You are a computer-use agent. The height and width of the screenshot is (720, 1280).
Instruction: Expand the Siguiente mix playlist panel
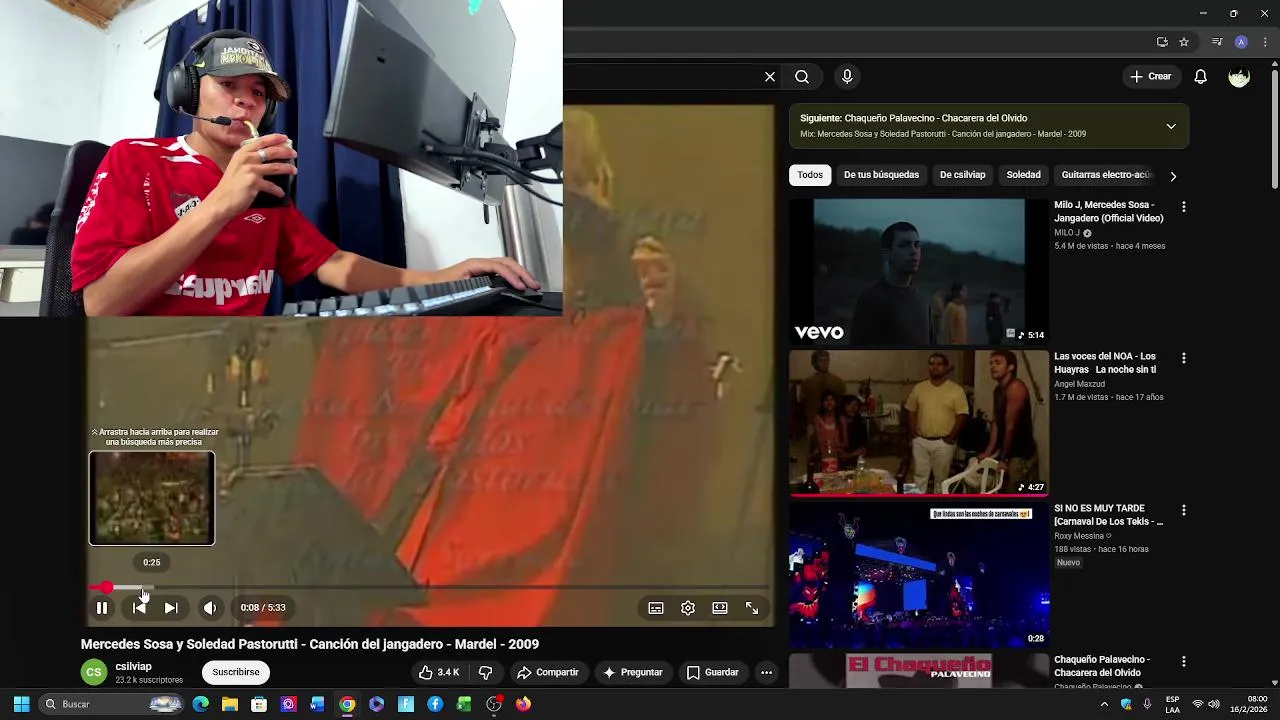(x=1171, y=126)
